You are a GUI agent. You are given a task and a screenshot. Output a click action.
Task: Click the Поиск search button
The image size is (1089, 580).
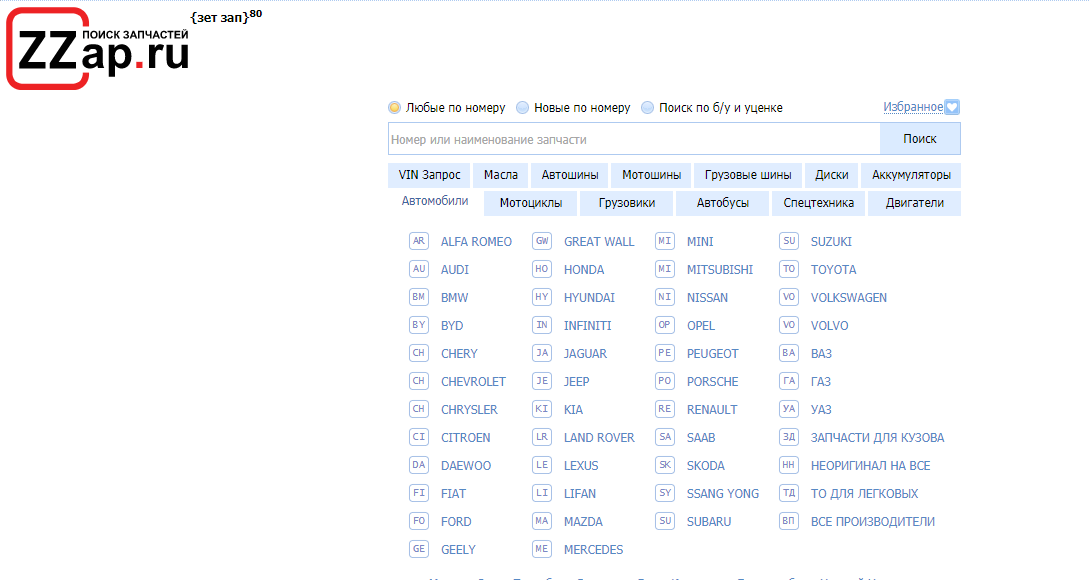(920, 139)
